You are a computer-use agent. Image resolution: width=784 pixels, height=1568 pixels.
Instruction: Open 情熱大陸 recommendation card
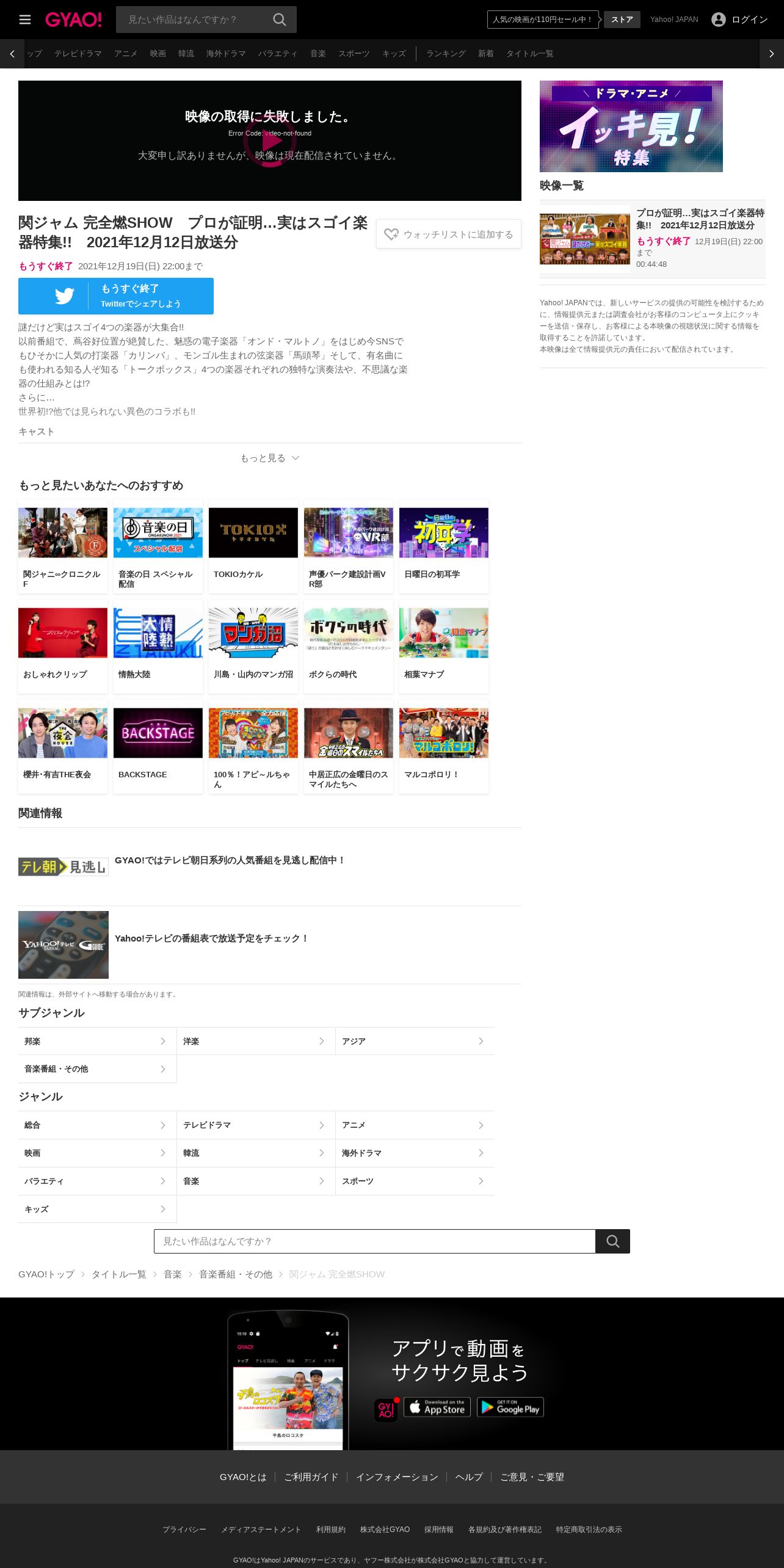(158, 647)
